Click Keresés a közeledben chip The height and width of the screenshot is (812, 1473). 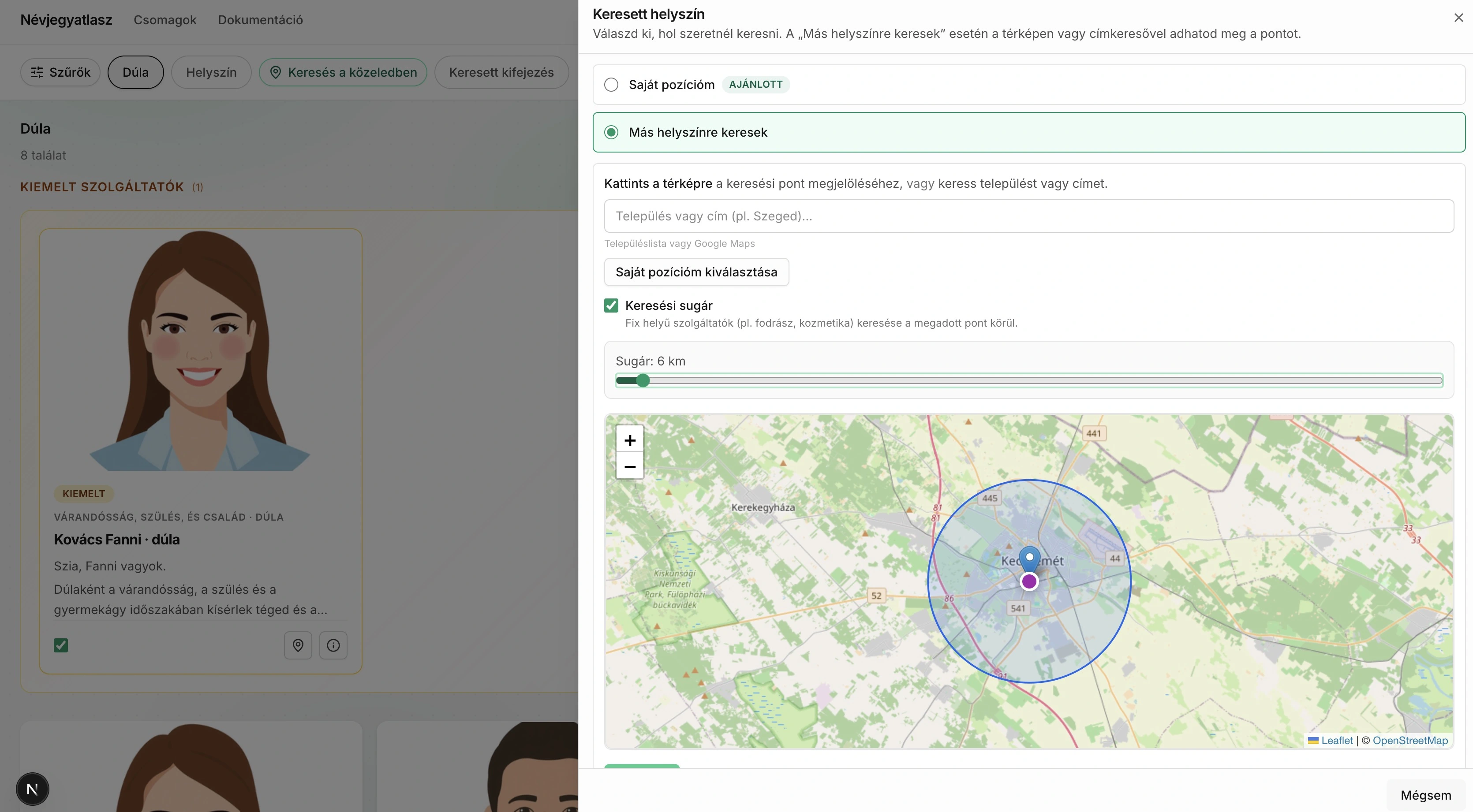click(343, 73)
